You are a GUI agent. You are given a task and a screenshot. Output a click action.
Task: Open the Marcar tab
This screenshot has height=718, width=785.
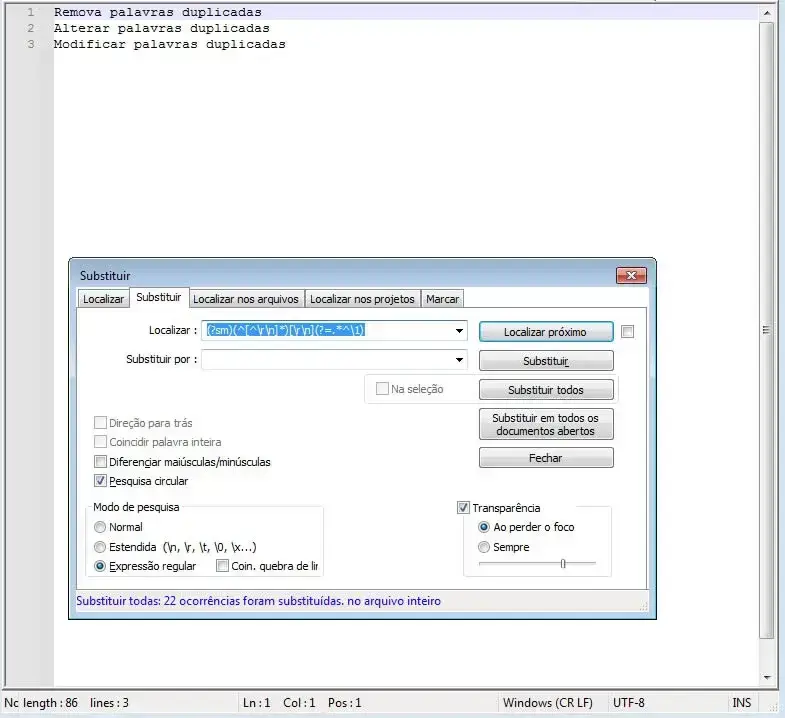(x=442, y=299)
